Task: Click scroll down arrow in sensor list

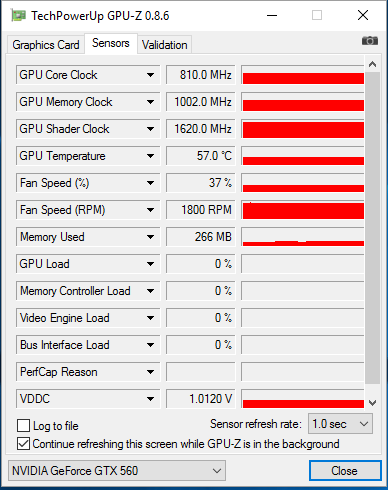Action: [372, 403]
